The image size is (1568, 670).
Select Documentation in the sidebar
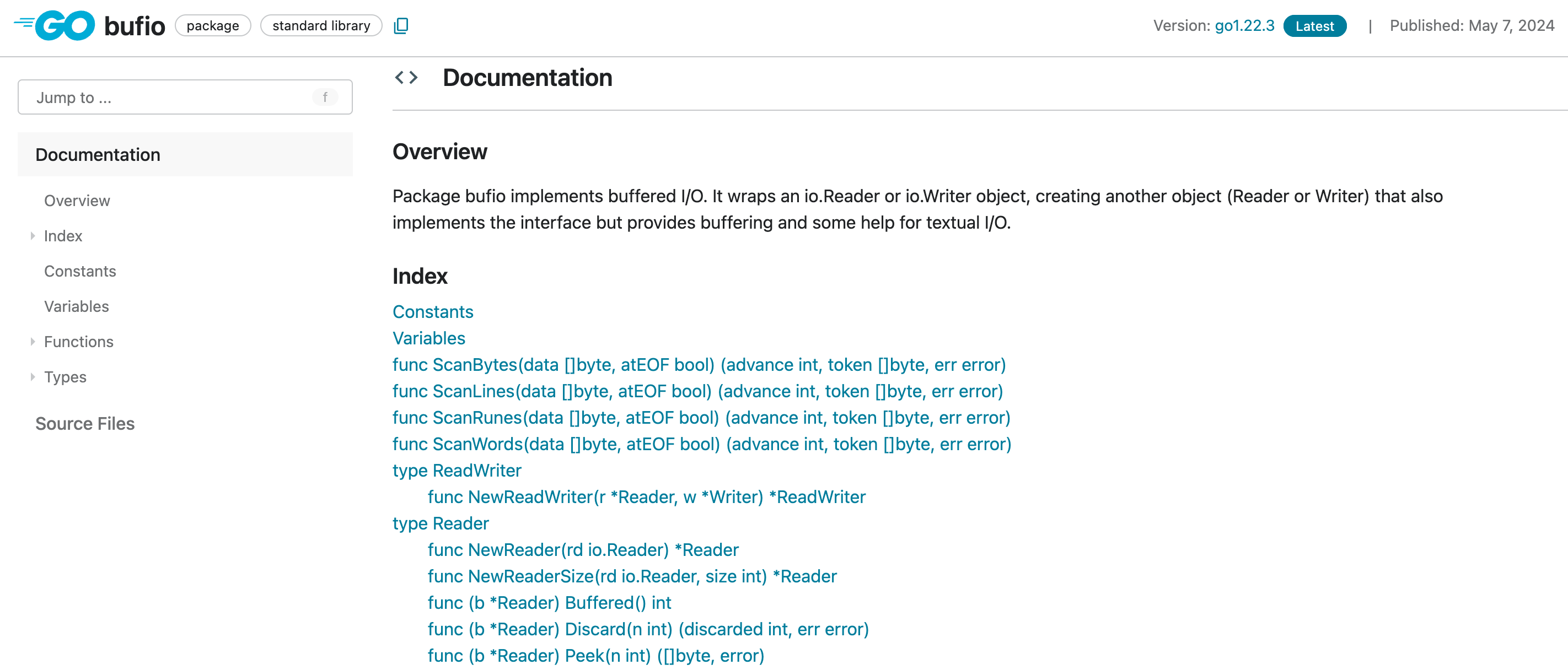tap(98, 155)
